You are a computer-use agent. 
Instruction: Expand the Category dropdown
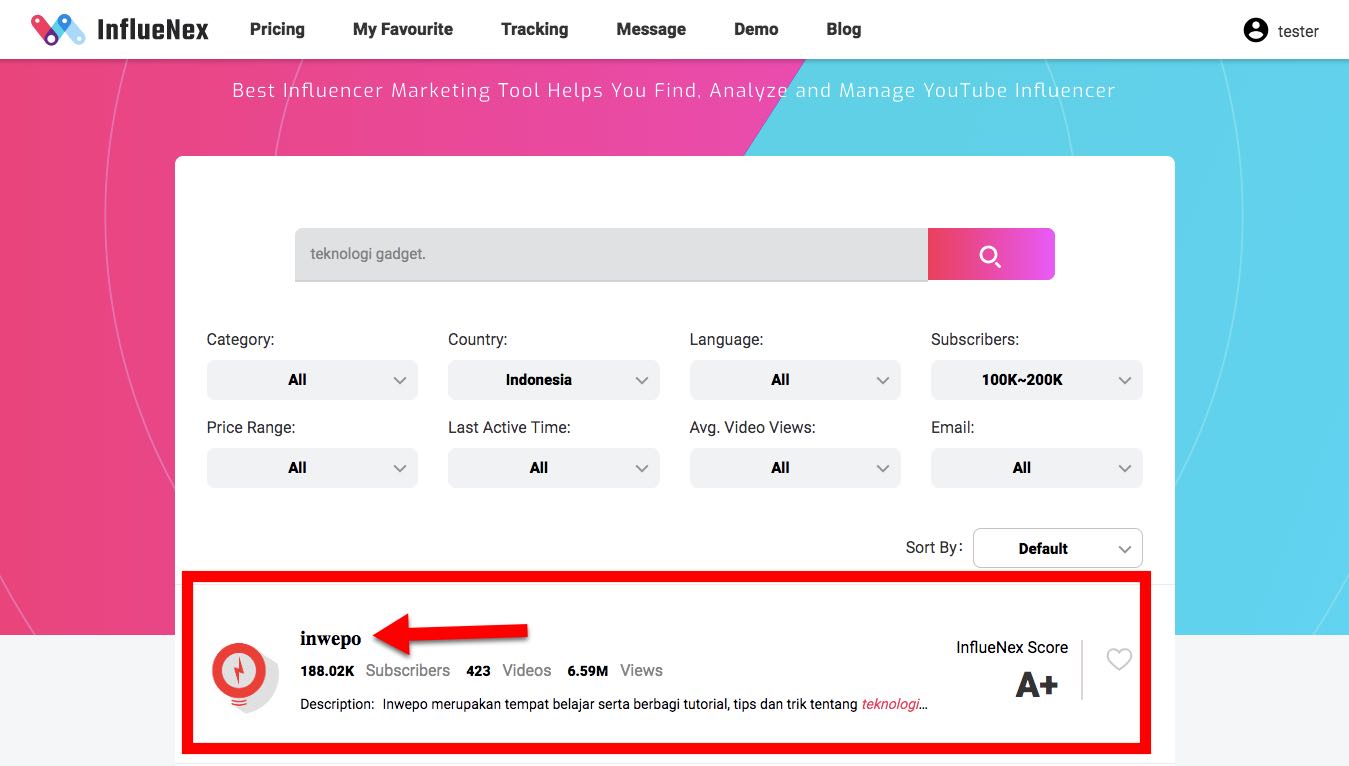[x=312, y=380]
